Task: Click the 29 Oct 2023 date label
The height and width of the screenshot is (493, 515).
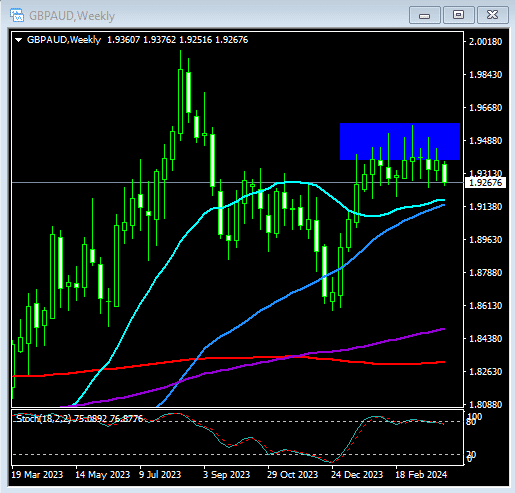Action: (x=292, y=474)
